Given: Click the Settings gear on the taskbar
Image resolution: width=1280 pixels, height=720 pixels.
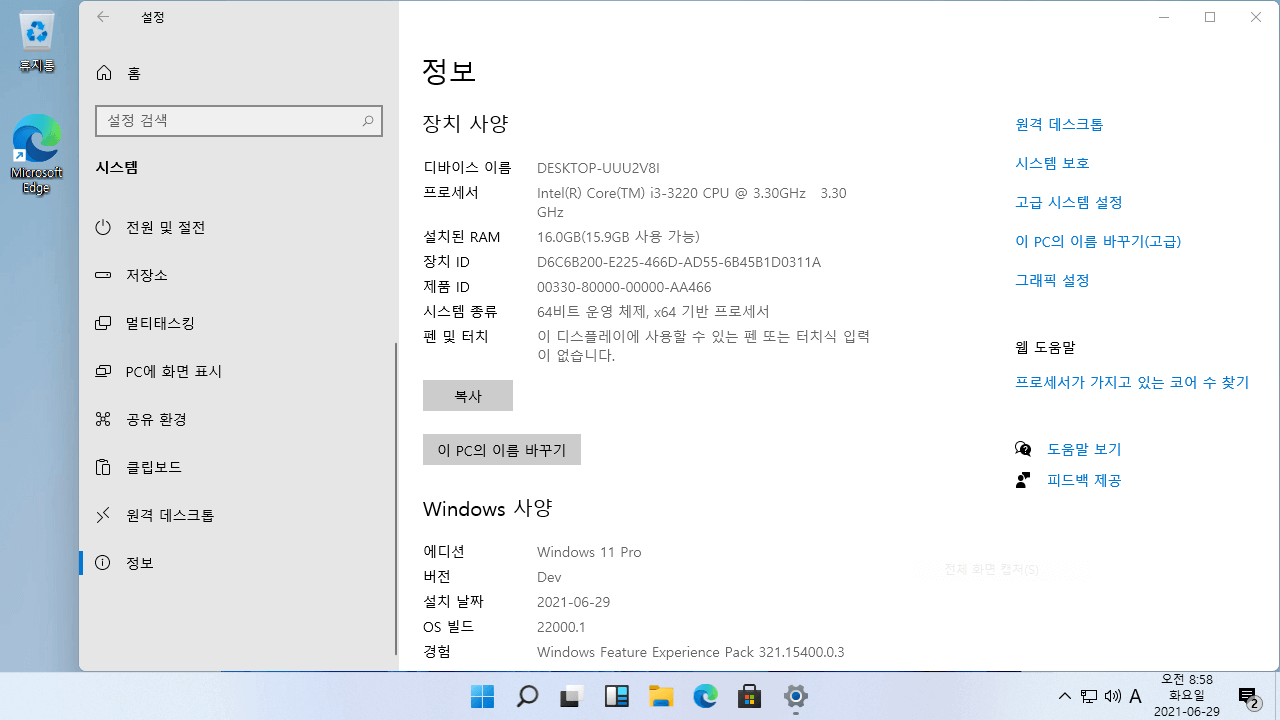Looking at the screenshot, I should pos(795,696).
